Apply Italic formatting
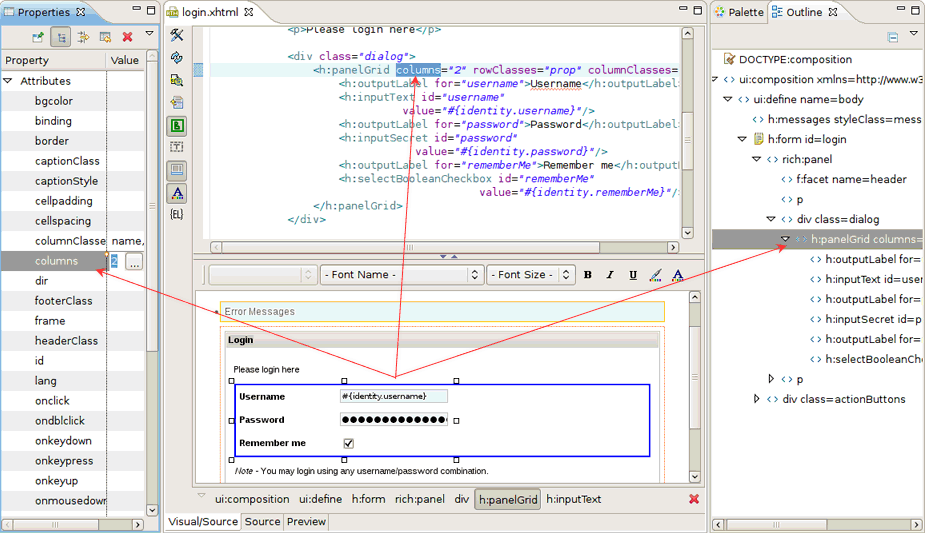Image resolution: width=925 pixels, height=533 pixels. (x=610, y=275)
